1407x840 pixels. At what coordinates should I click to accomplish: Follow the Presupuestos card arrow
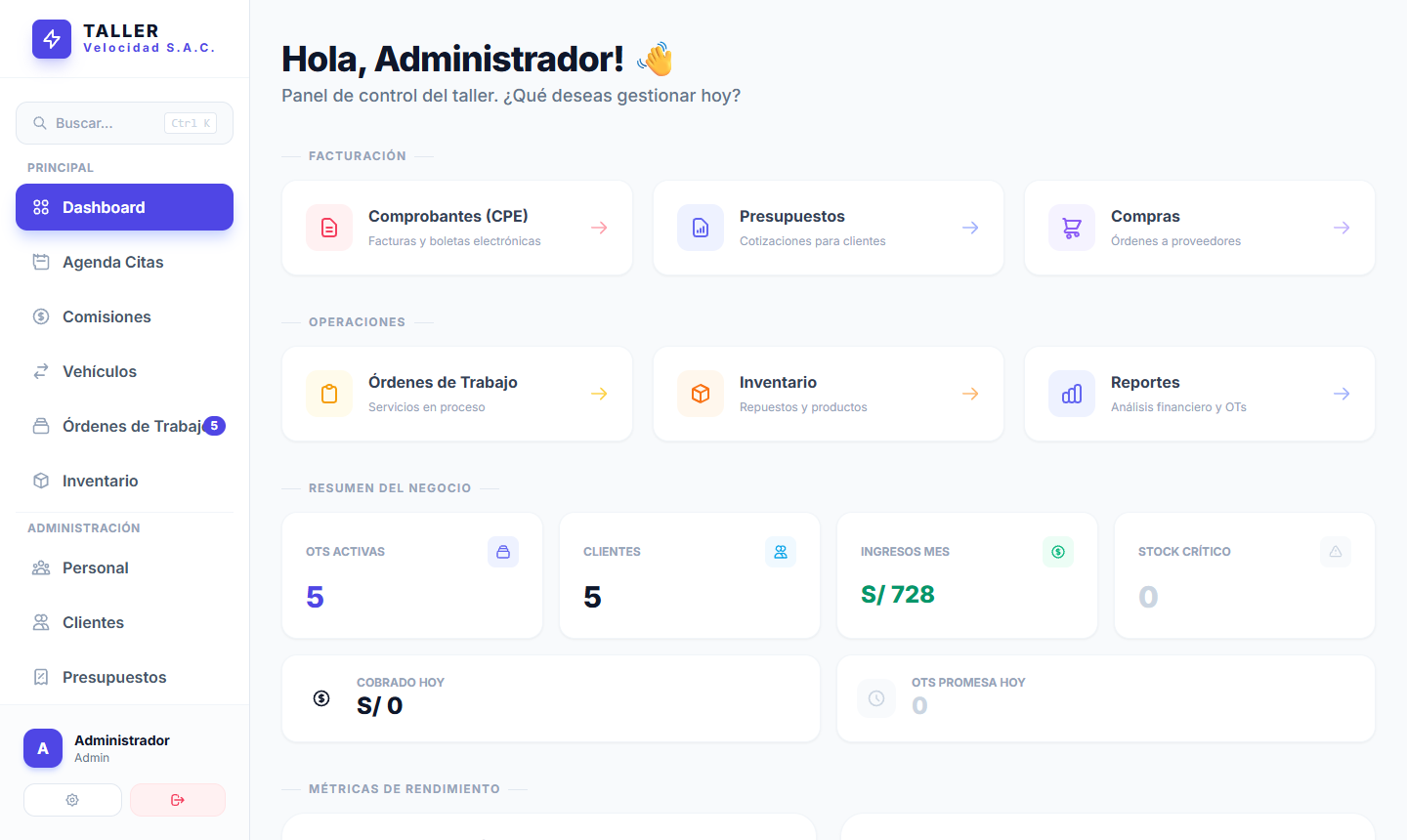coord(970,228)
